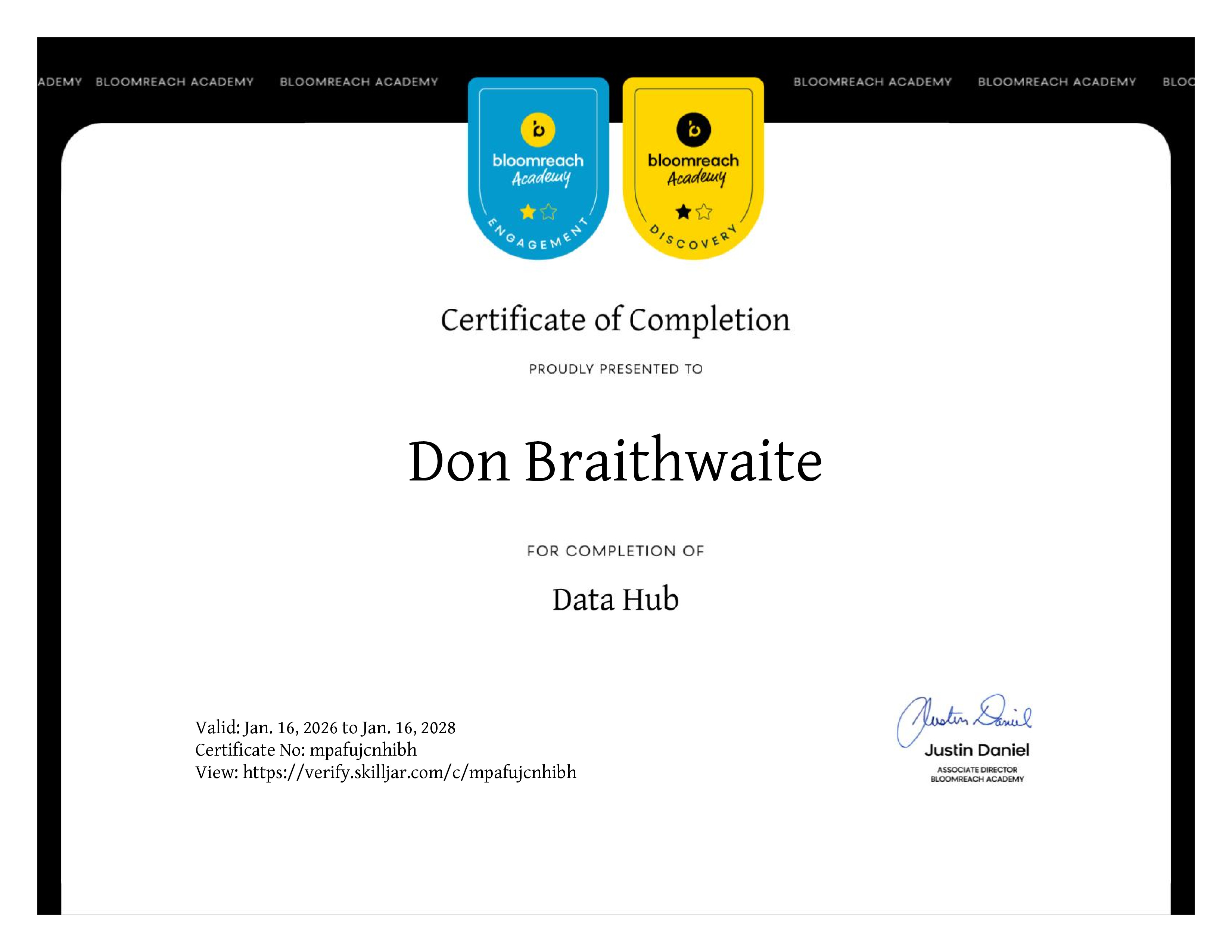The image size is (1232, 952).
Task: Click the "Certificate No: mpafujcnhibh" line
Action: pos(306,750)
